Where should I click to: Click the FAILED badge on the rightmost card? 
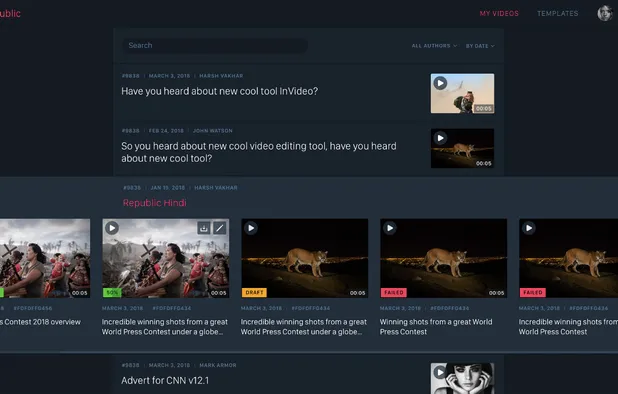(532, 292)
